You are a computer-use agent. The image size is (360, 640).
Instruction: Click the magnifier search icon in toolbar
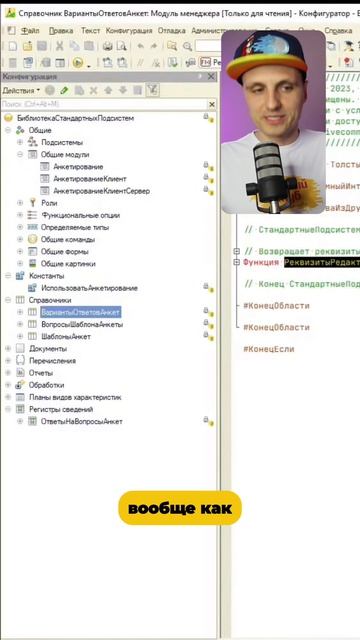tap(187, 46)
